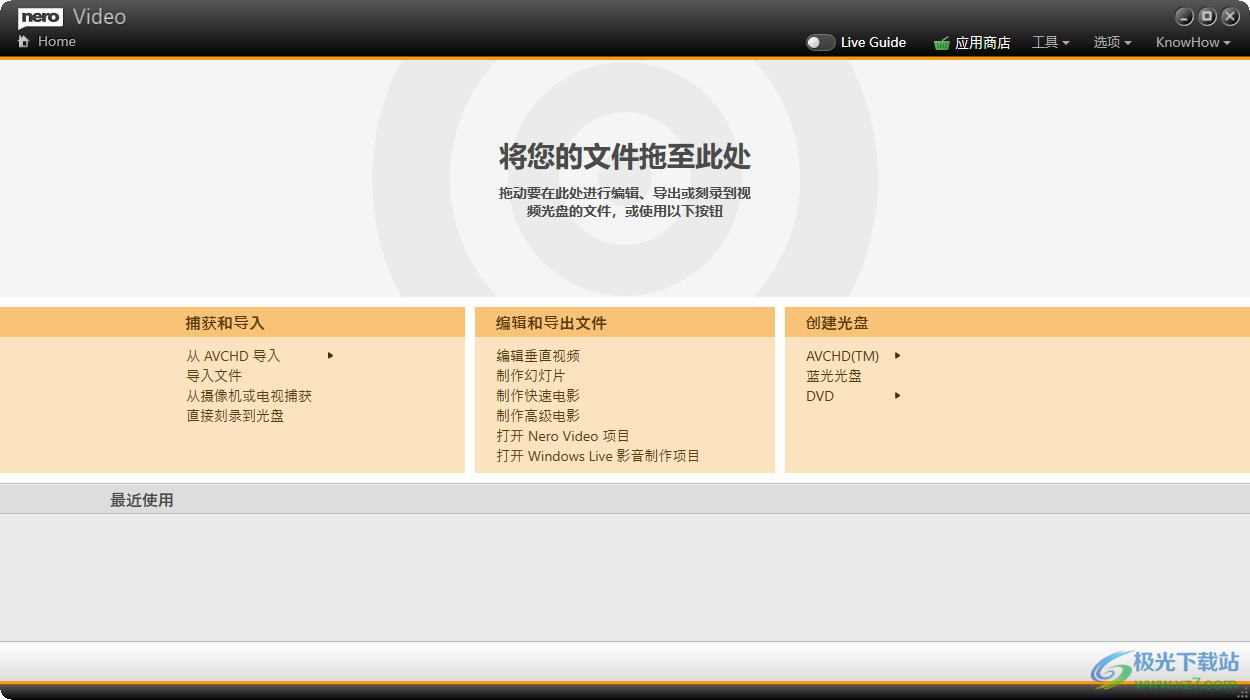Select AVCHD(TM) disc option
Screen dimensions: 1250x700
(x=843, y=356)
